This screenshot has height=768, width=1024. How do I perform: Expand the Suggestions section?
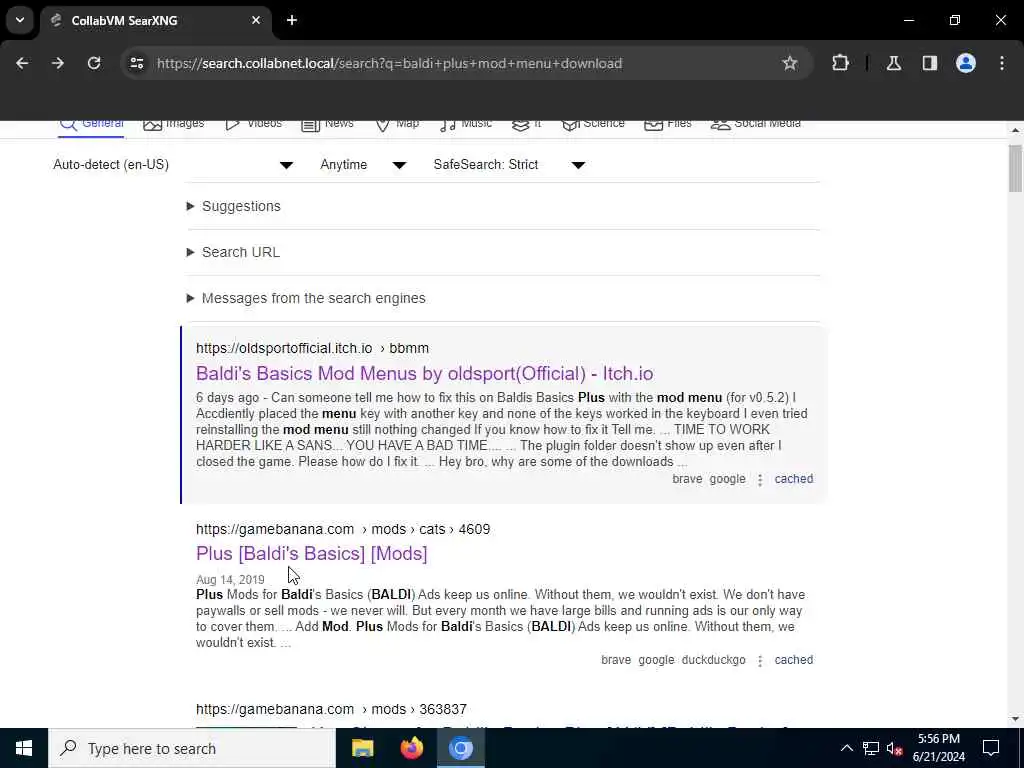coord(234,206)
